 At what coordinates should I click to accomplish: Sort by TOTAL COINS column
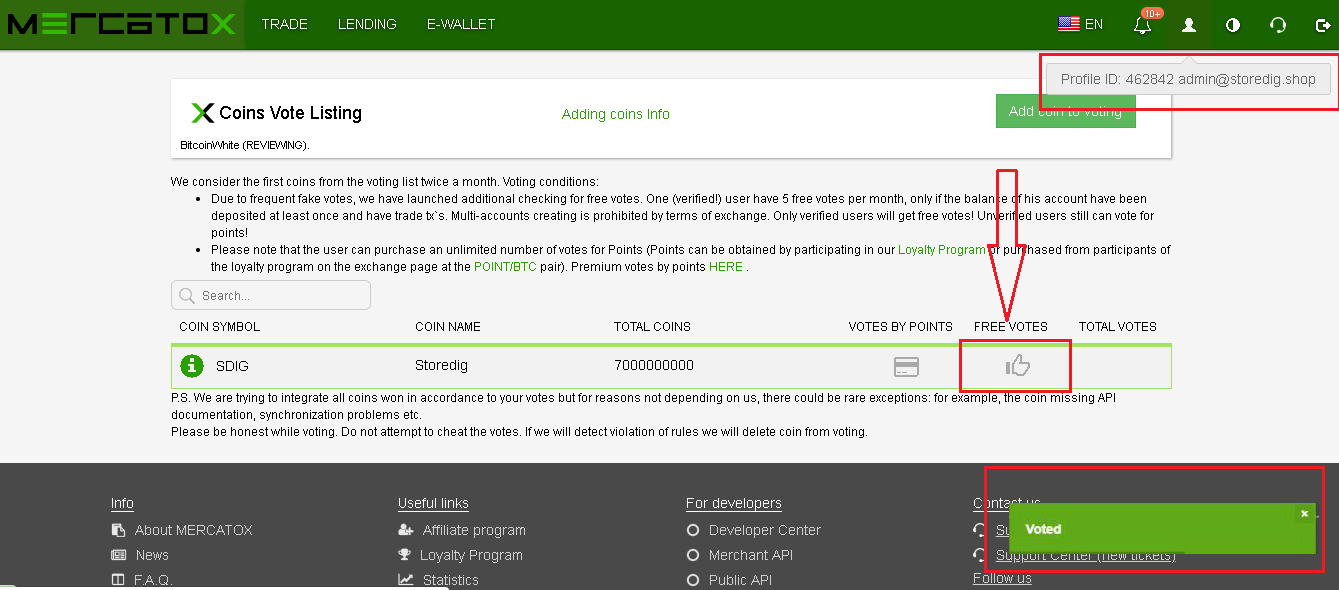[x=652, y=327]
